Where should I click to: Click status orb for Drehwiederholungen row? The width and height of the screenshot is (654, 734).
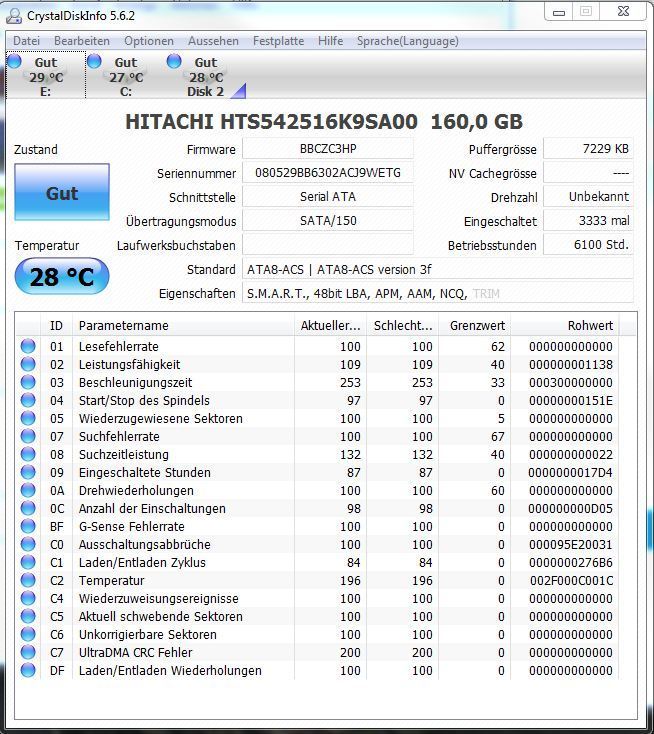28,490
